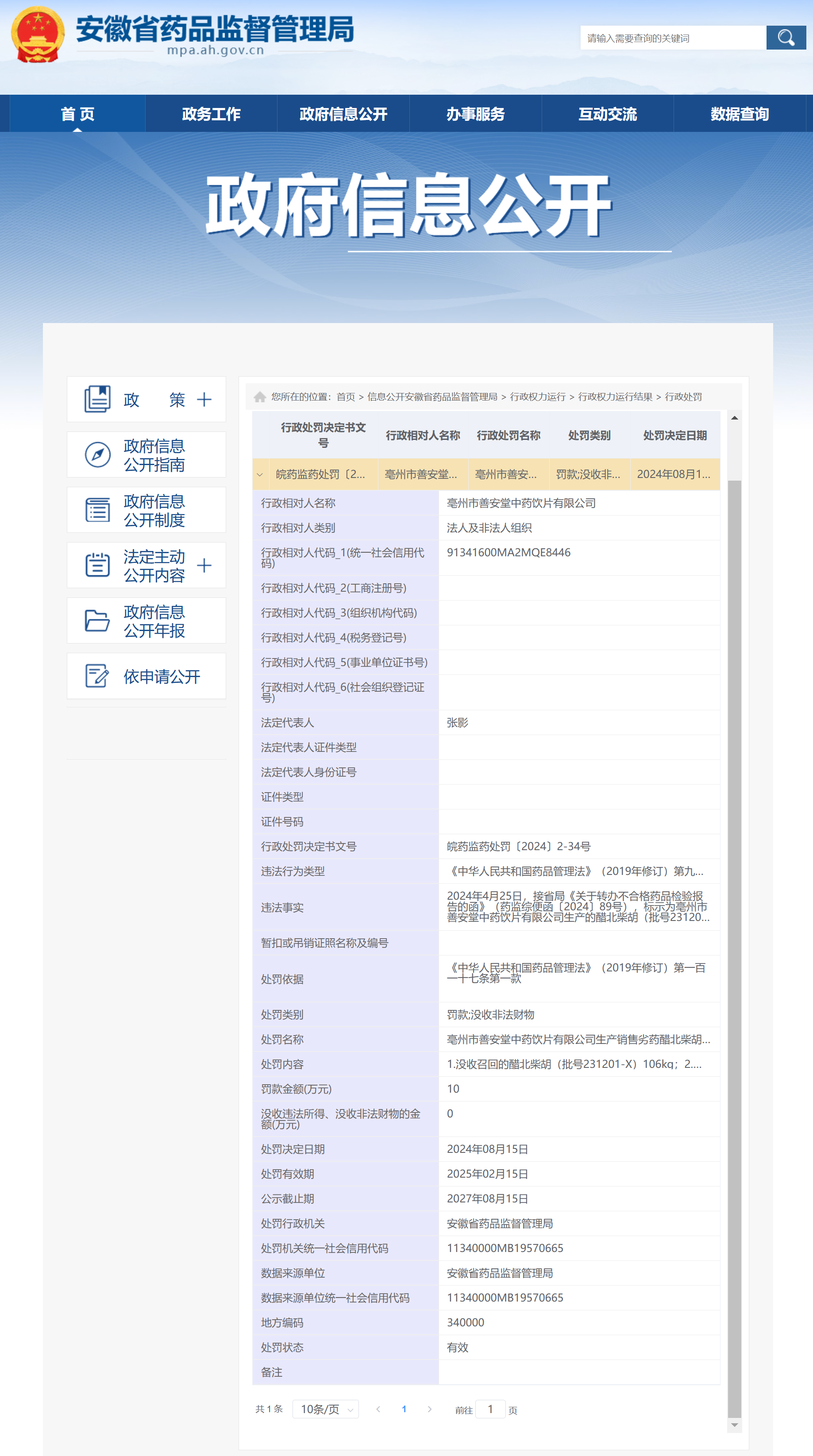Click the 信息公开安徽省药品监督管理局 breadcrumb link
Viewport: 813px width, 1456px height.
point(432,397)
